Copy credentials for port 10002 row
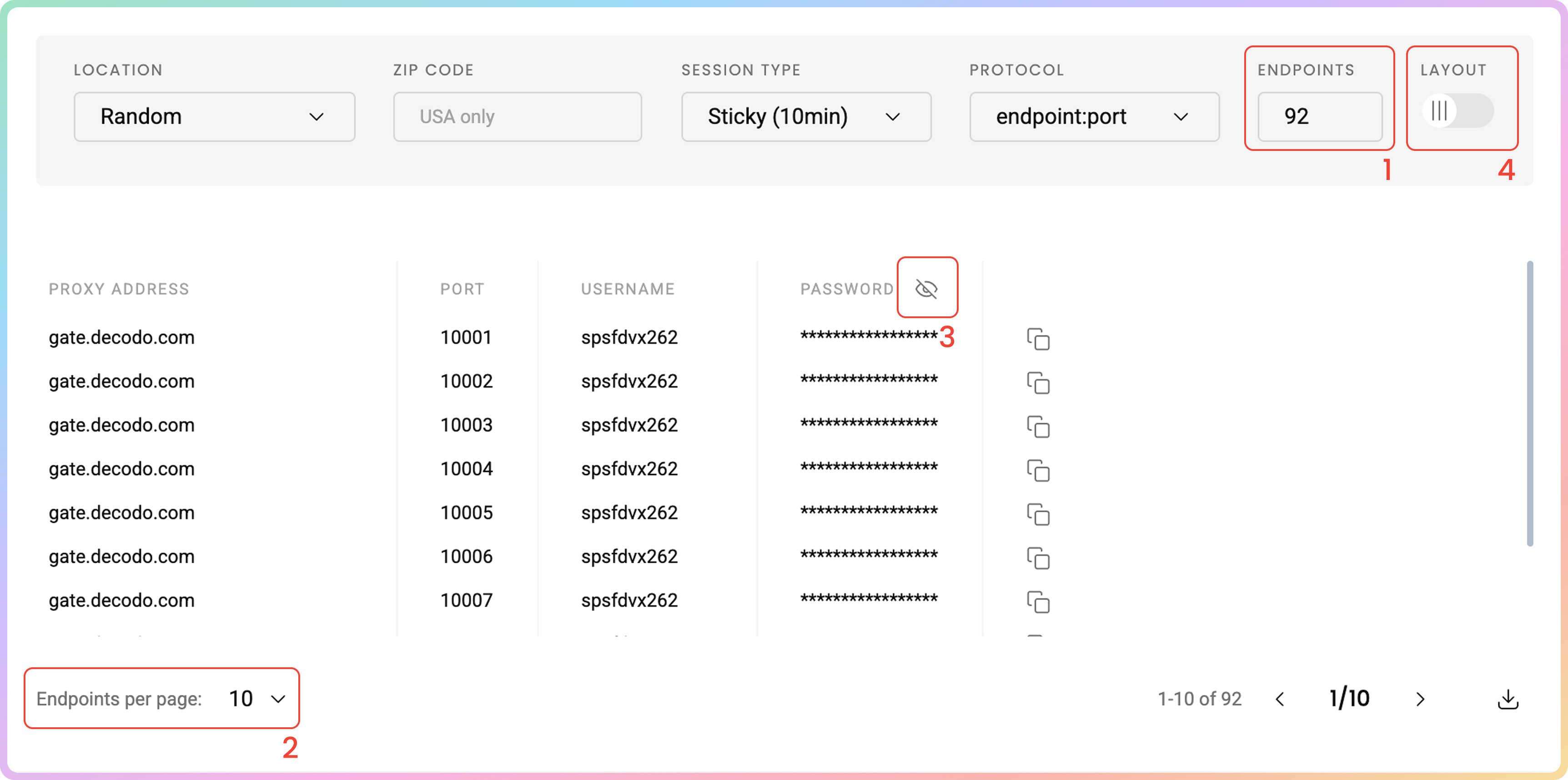Image resolution: width=1568 pixels, height=780 pixels. click(1038, 383)
